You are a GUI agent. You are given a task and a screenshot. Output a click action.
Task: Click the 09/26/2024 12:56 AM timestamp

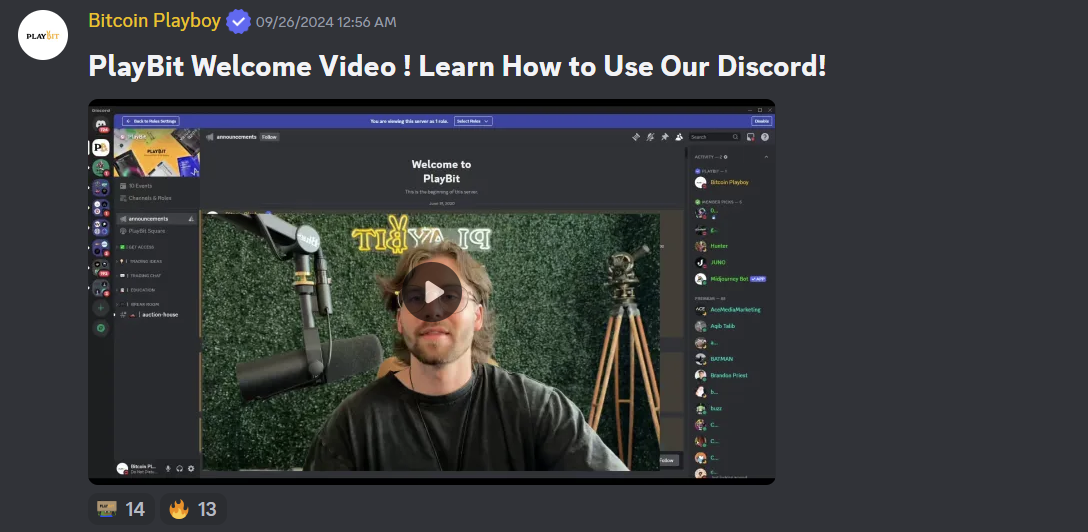[326, 22]
